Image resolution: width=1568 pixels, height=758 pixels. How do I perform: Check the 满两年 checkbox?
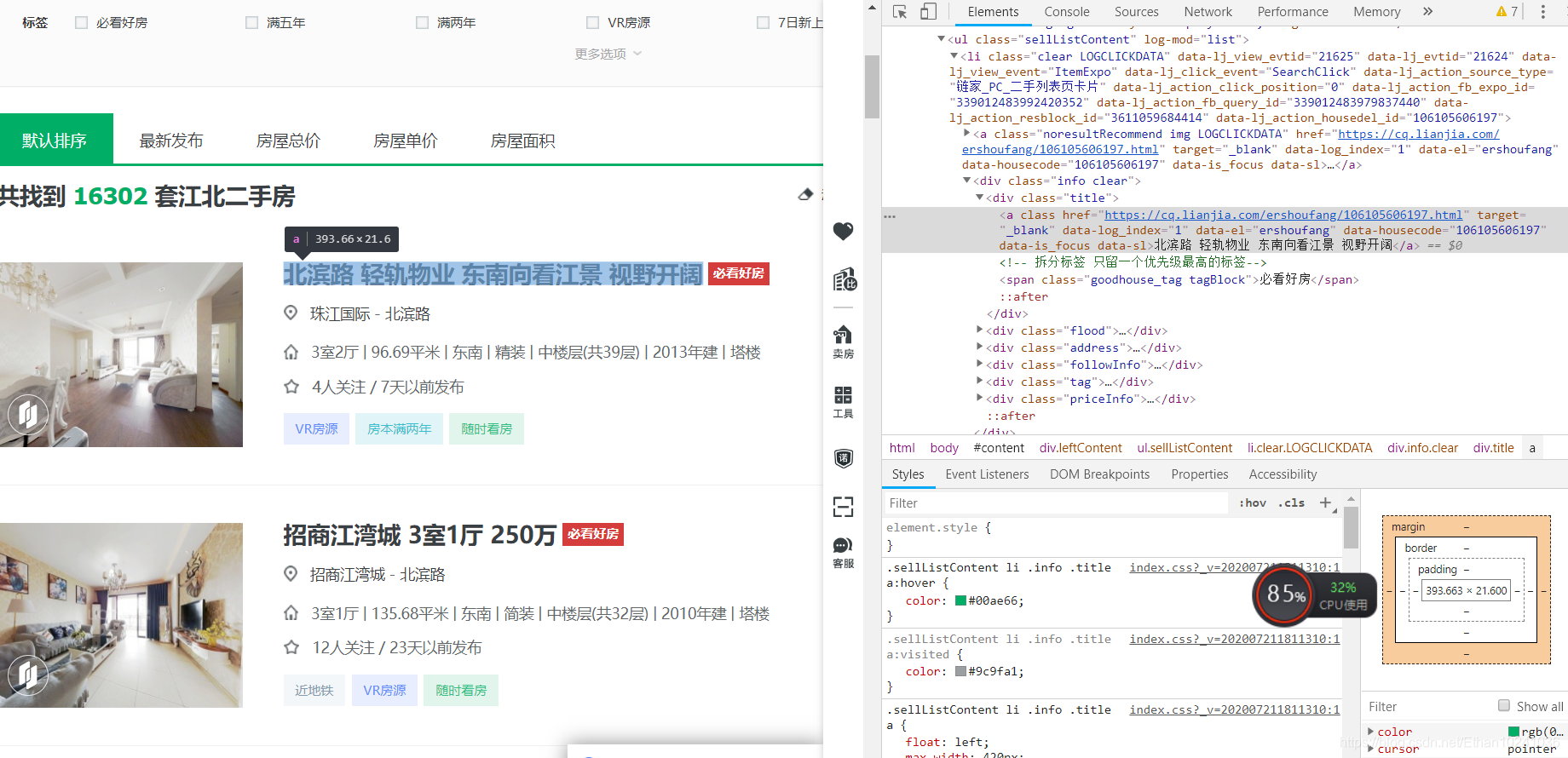click(x=422, y=23)
